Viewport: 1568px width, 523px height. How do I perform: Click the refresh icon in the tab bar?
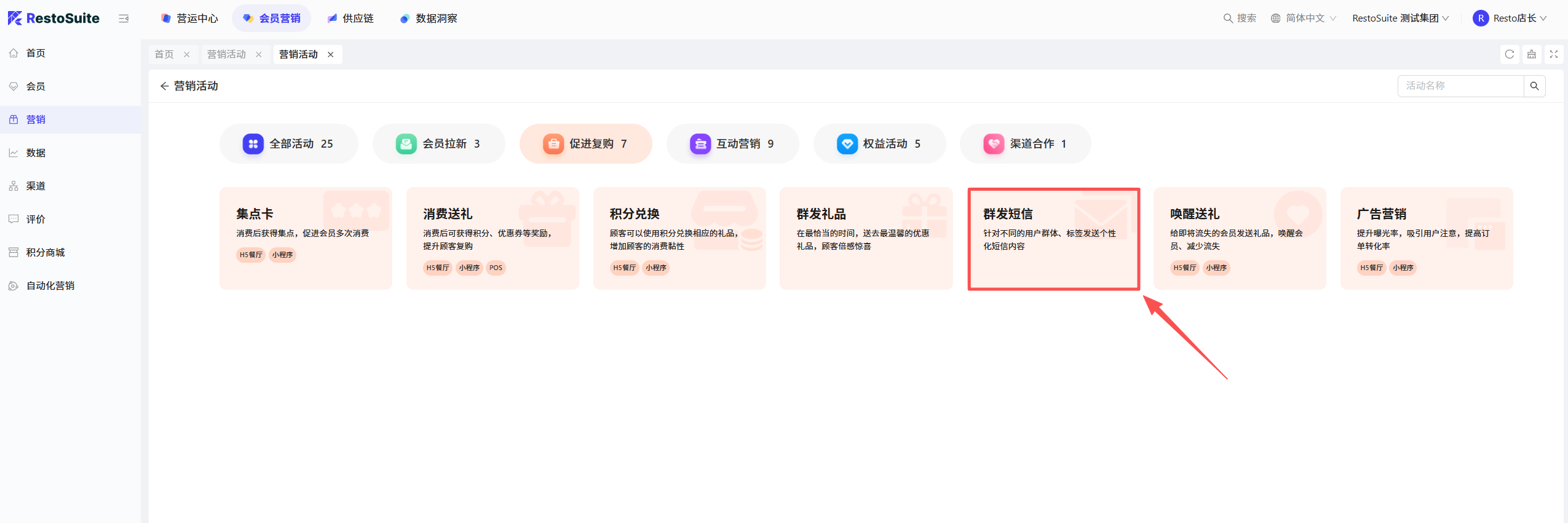click(x=1509, y=54)
